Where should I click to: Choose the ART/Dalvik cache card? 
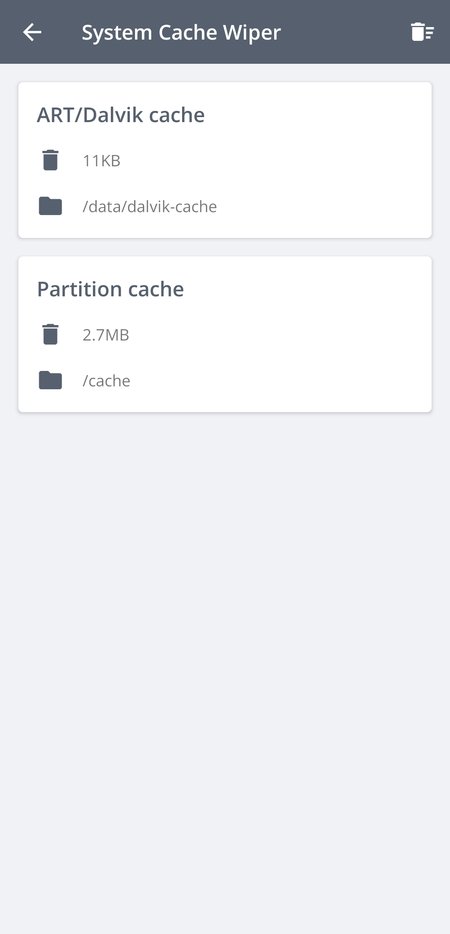[x=225, y=160]
